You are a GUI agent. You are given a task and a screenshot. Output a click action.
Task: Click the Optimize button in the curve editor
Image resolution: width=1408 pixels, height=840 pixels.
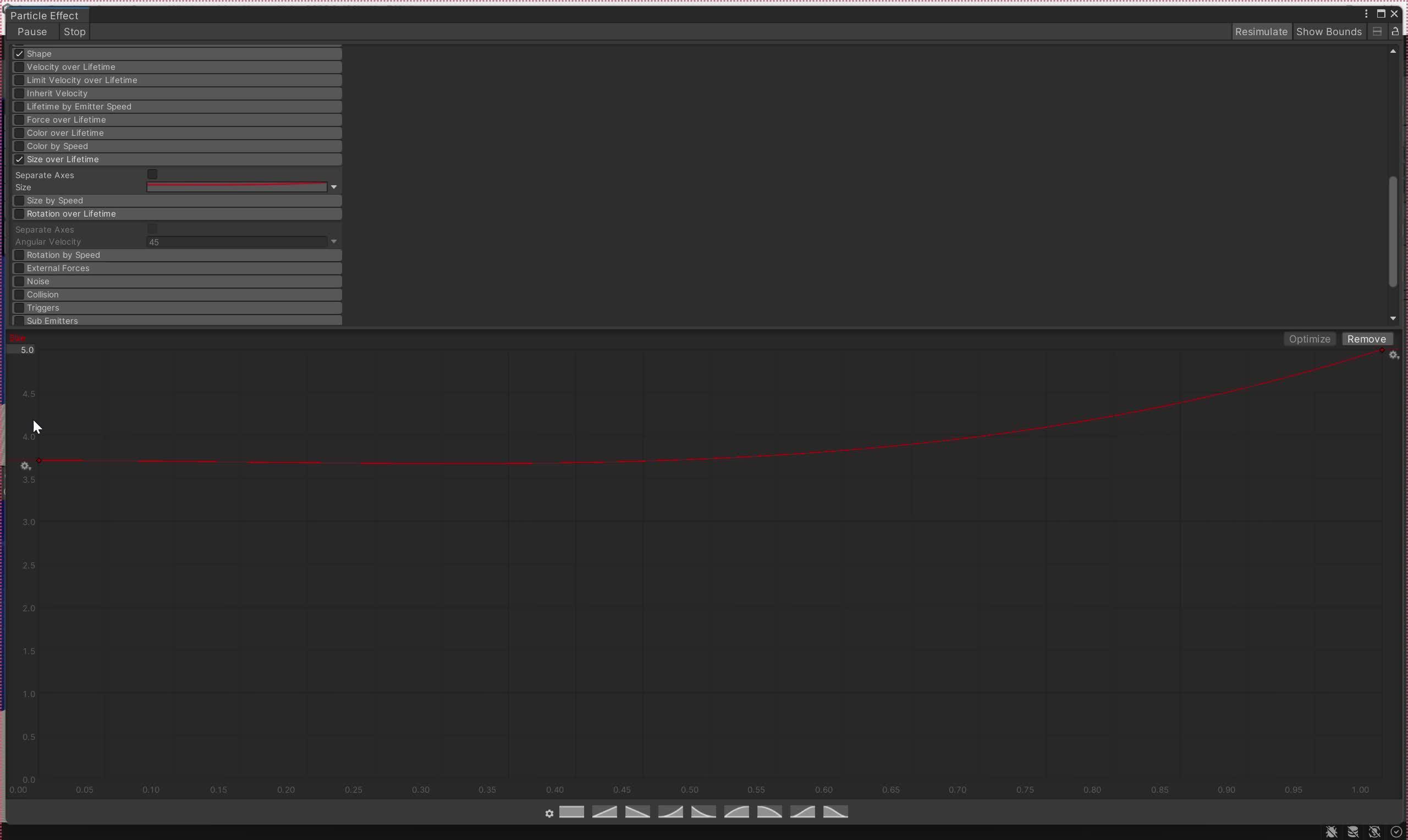pos(1310,339)
